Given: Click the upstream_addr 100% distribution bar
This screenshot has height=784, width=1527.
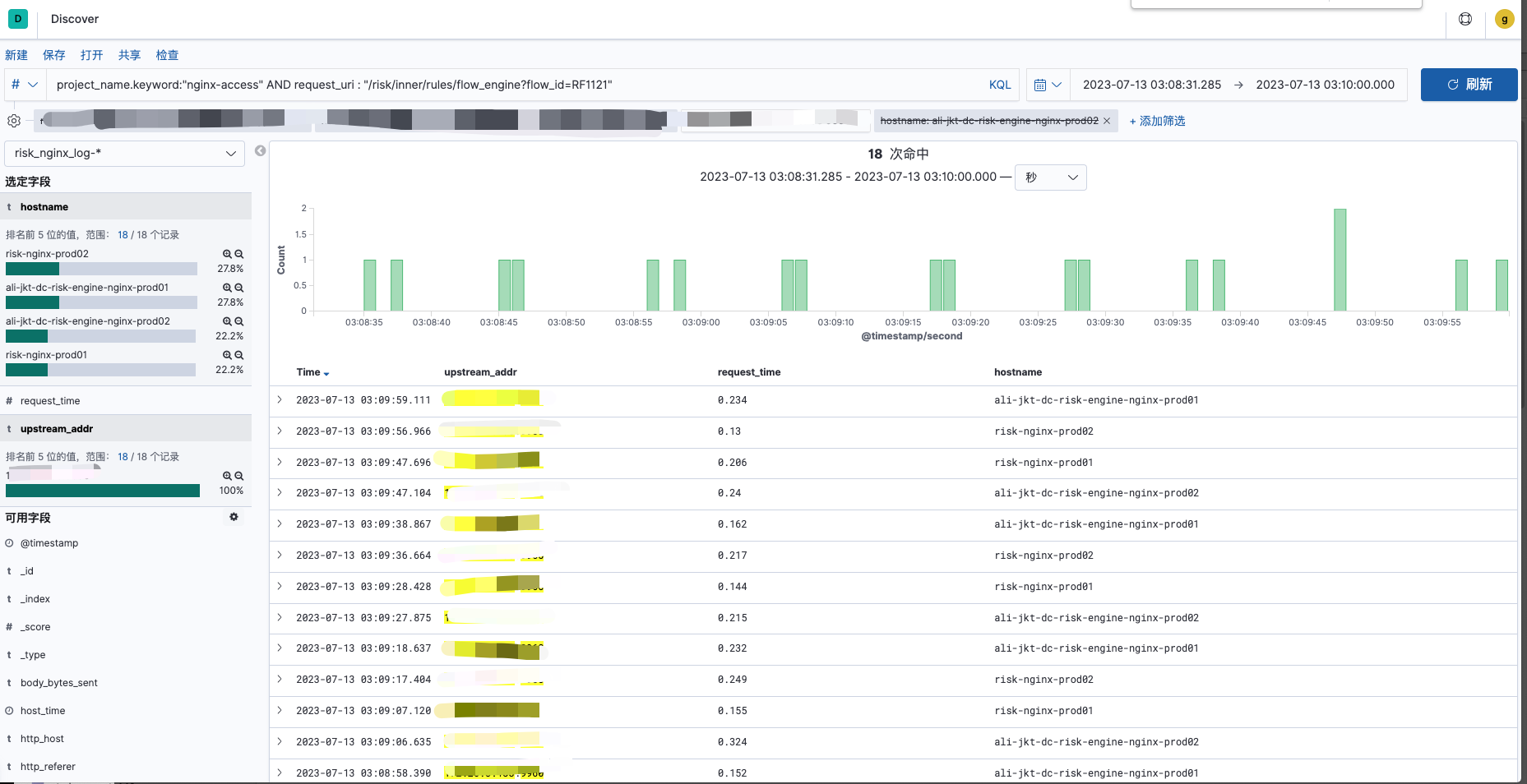Looking at the screenshot, I should coord(103,491).
